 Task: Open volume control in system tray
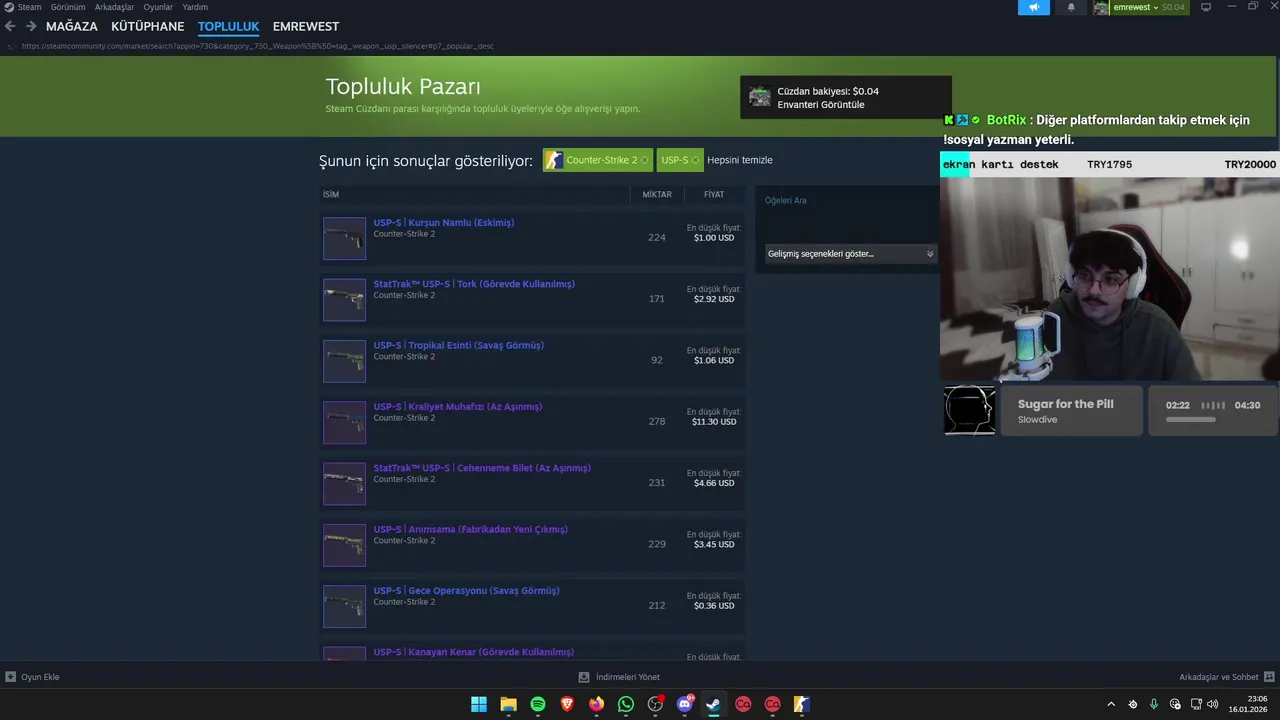[x=1213, y=704]
